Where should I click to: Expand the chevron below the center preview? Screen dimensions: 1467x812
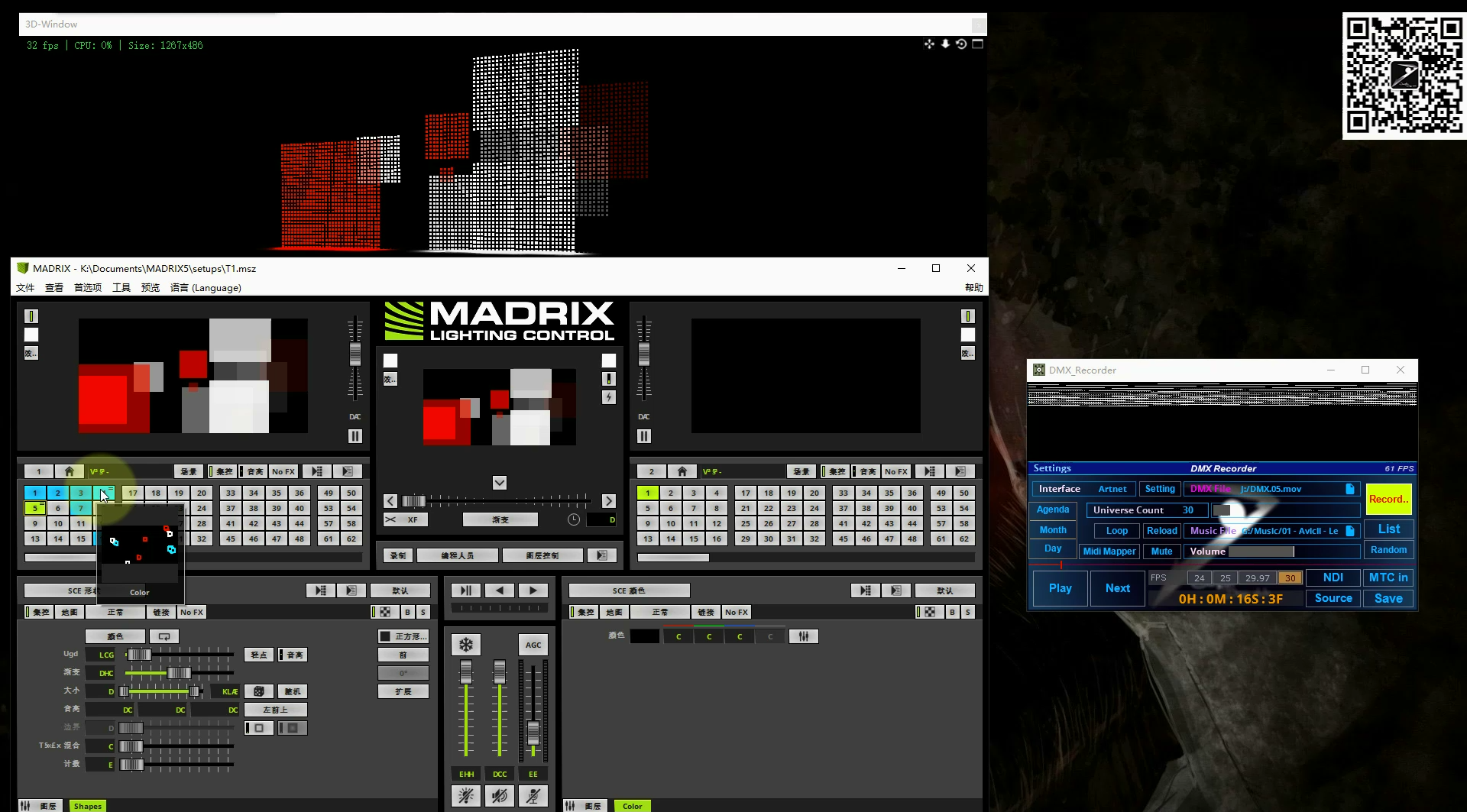click(500, 483)
